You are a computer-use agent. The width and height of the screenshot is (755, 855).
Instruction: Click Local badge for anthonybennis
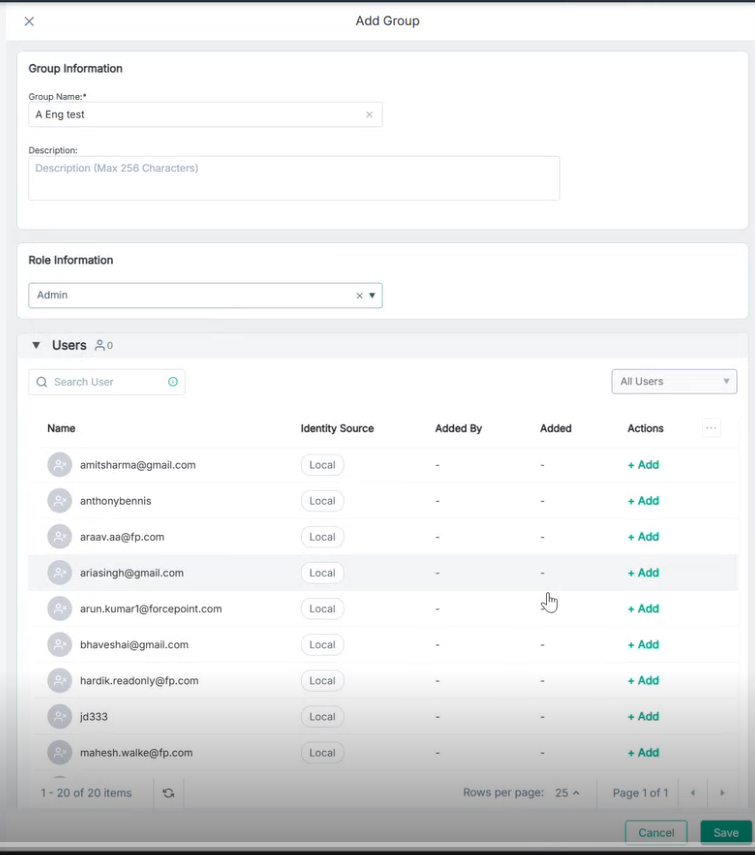pyautogui.click(x=322, y=501)
